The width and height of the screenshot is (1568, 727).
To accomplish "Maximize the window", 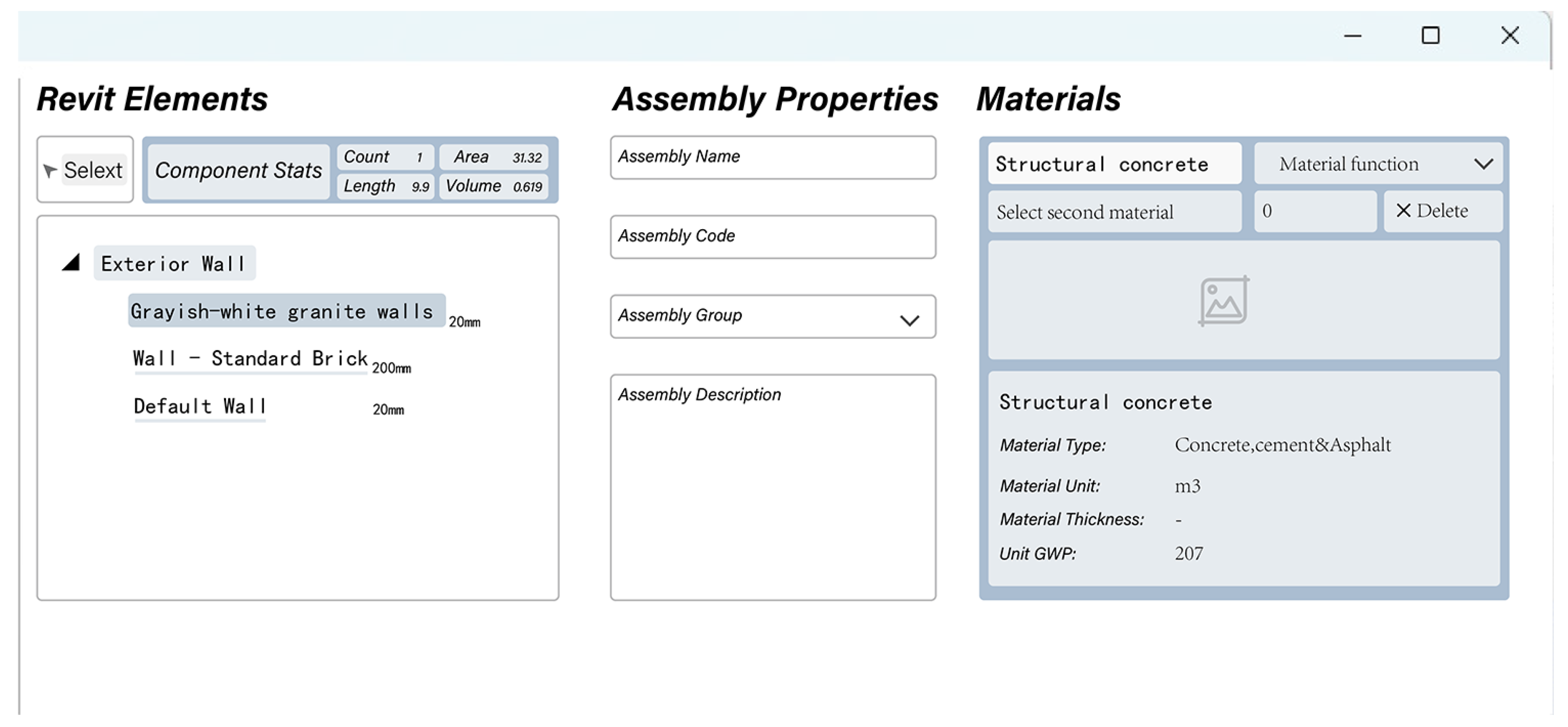I will [x=1430, y=35].
